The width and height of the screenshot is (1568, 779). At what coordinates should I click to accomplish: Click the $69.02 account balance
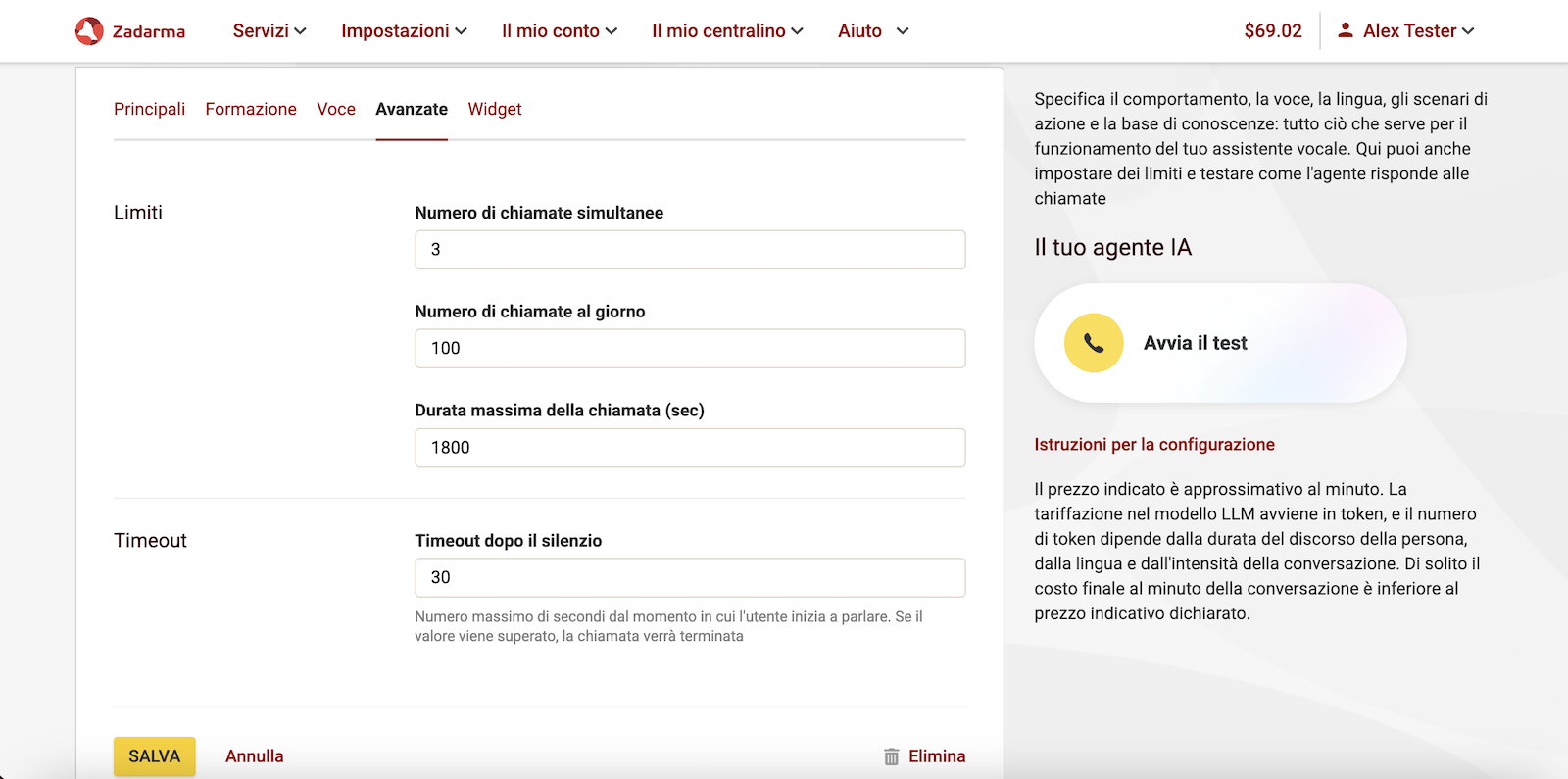1273,31
